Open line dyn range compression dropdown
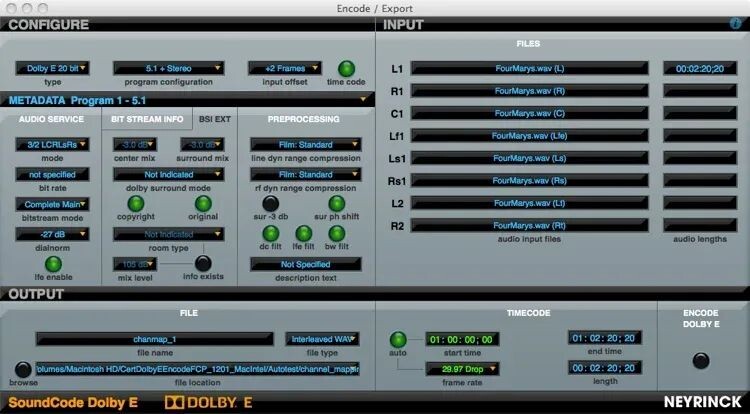The image size is (750, 414). tap(306, 144)
